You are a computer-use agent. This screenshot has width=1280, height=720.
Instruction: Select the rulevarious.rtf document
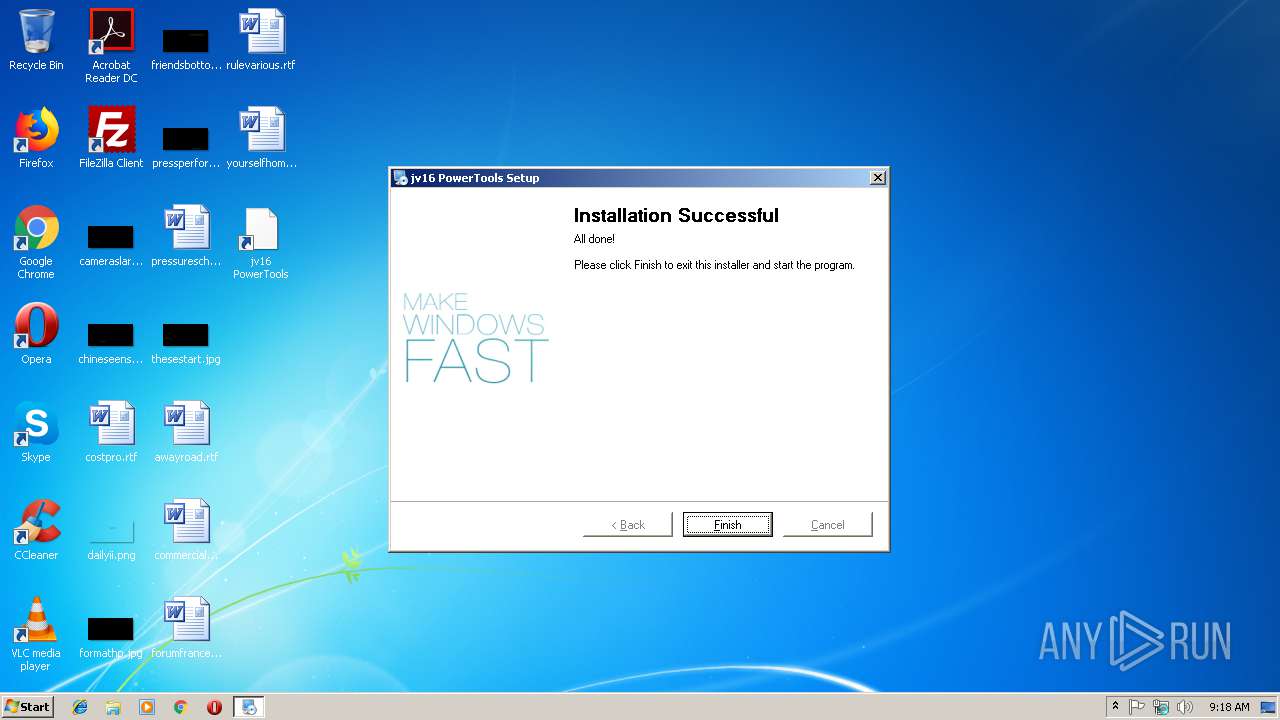[x=261, y=40]
